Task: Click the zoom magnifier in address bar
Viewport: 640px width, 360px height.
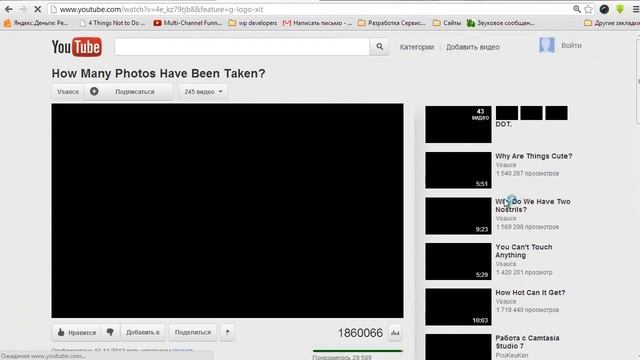Action: point(577,9)
